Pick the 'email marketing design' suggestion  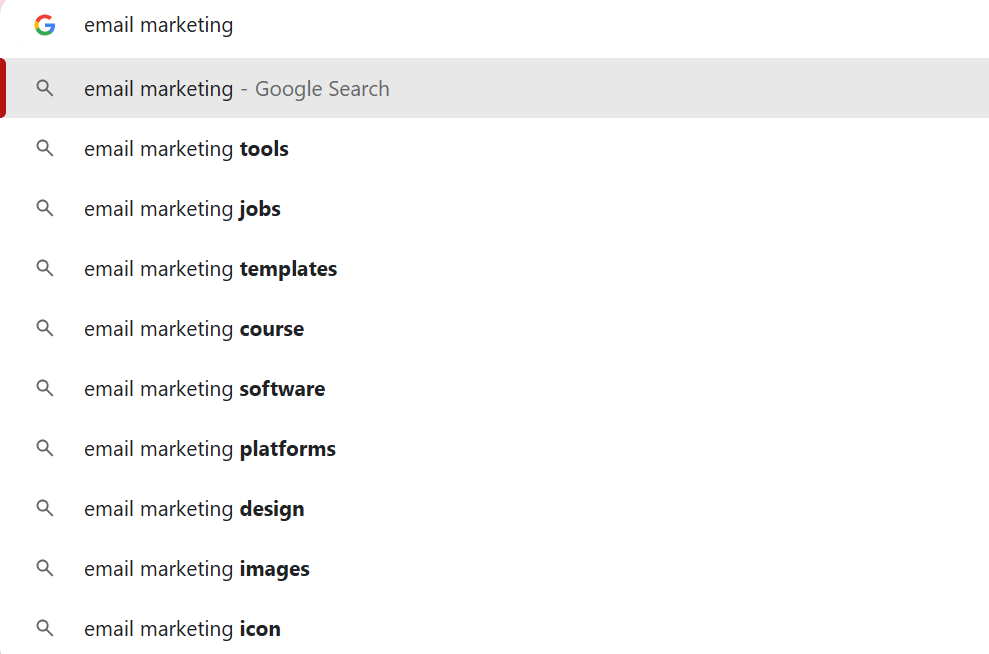[194, 509]
